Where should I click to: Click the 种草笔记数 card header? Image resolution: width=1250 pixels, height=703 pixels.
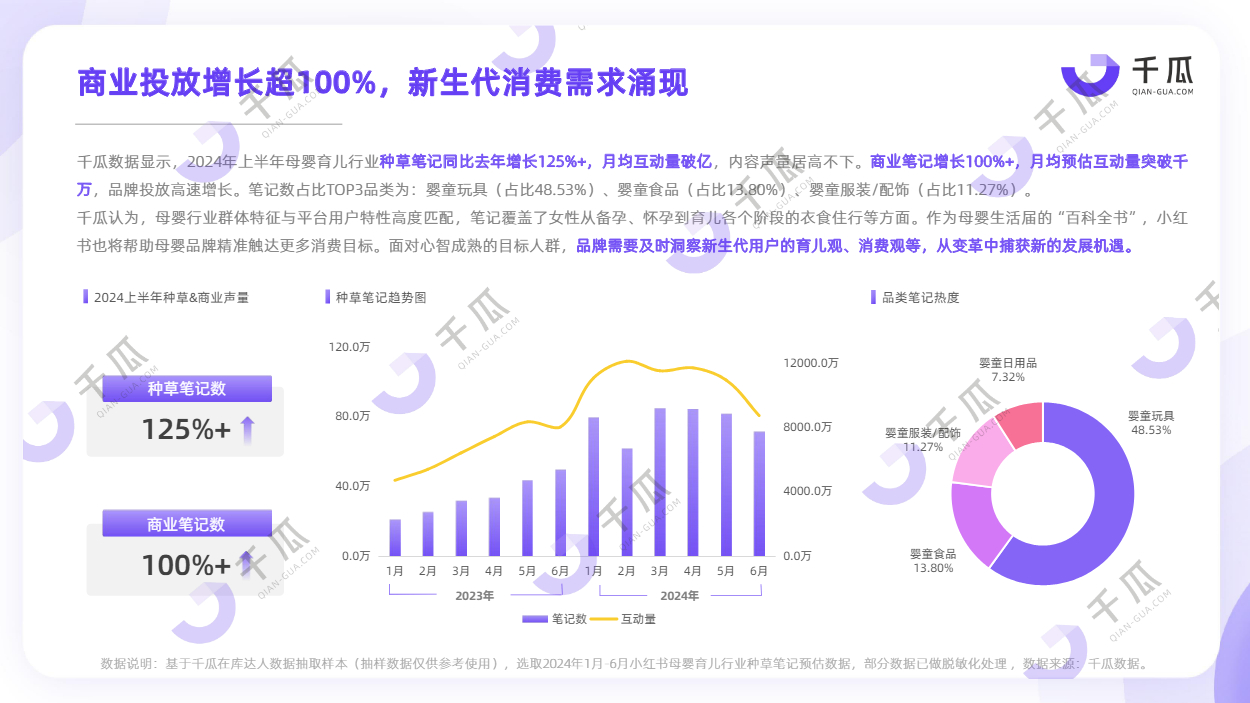186,389
